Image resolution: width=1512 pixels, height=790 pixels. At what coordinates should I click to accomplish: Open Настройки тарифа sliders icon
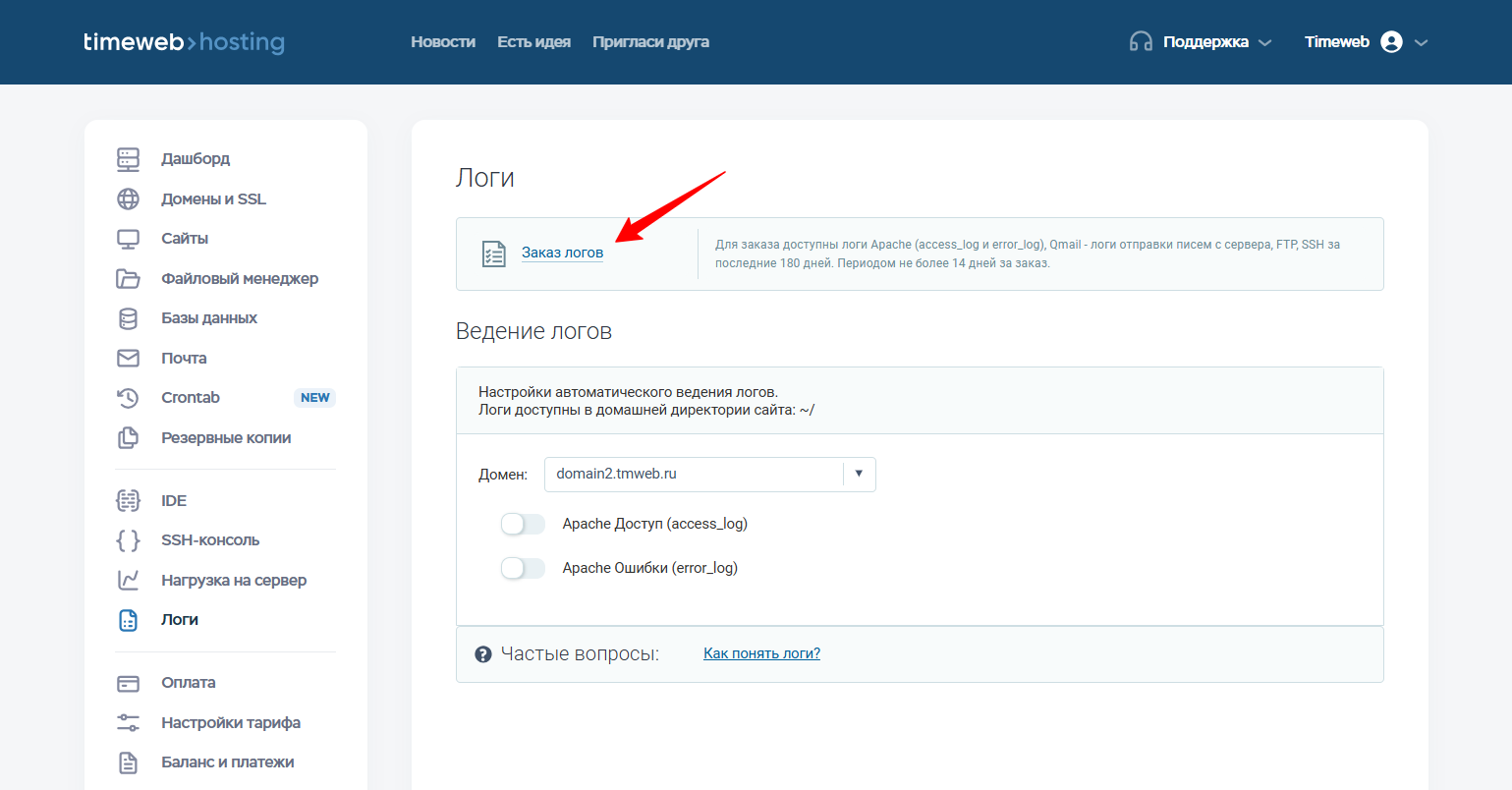pos(129,723)
